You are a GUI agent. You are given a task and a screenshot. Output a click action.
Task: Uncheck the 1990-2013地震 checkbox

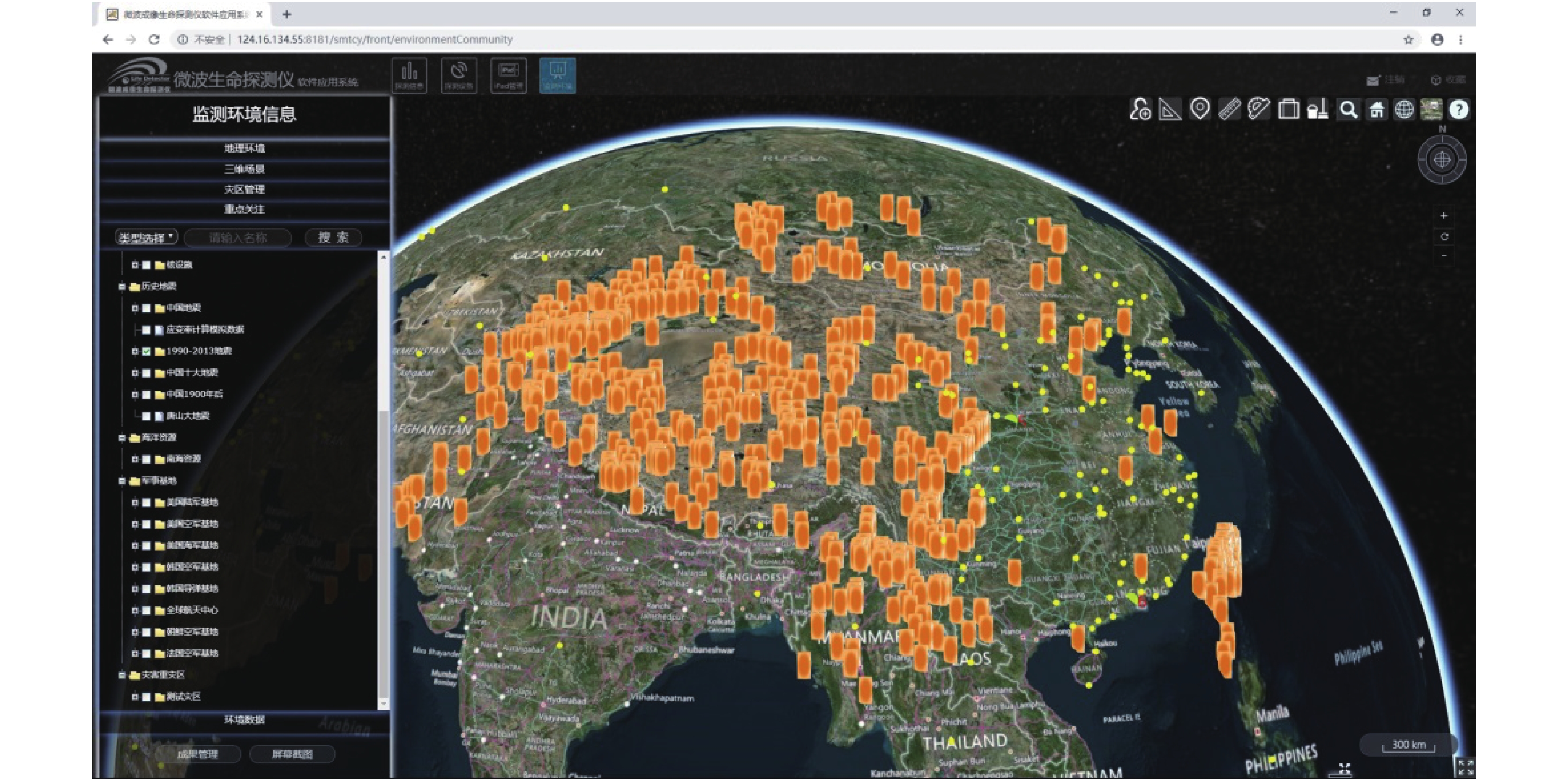coord(146,351)
